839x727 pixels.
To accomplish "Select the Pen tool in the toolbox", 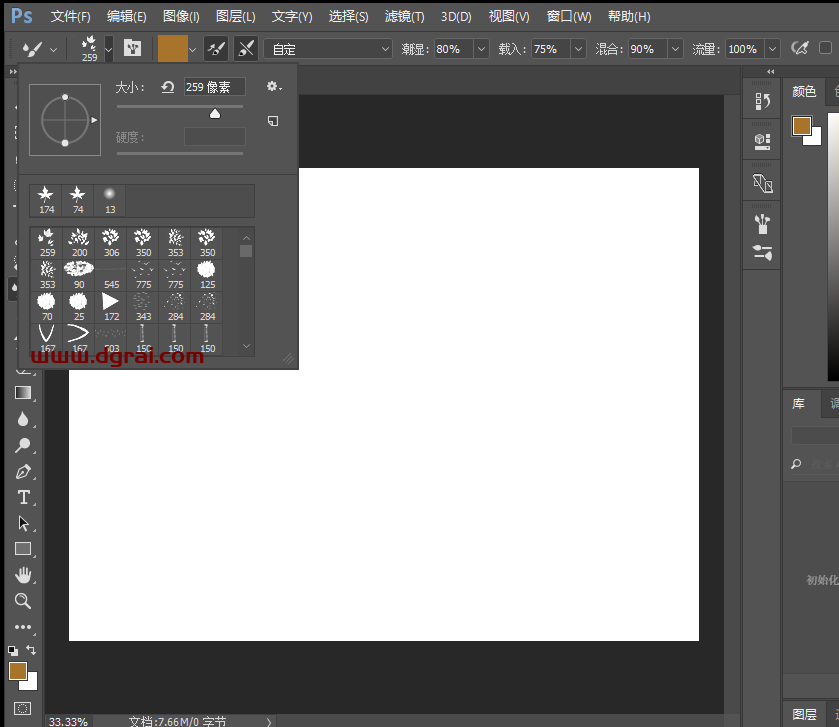I will tap(23, 471).
